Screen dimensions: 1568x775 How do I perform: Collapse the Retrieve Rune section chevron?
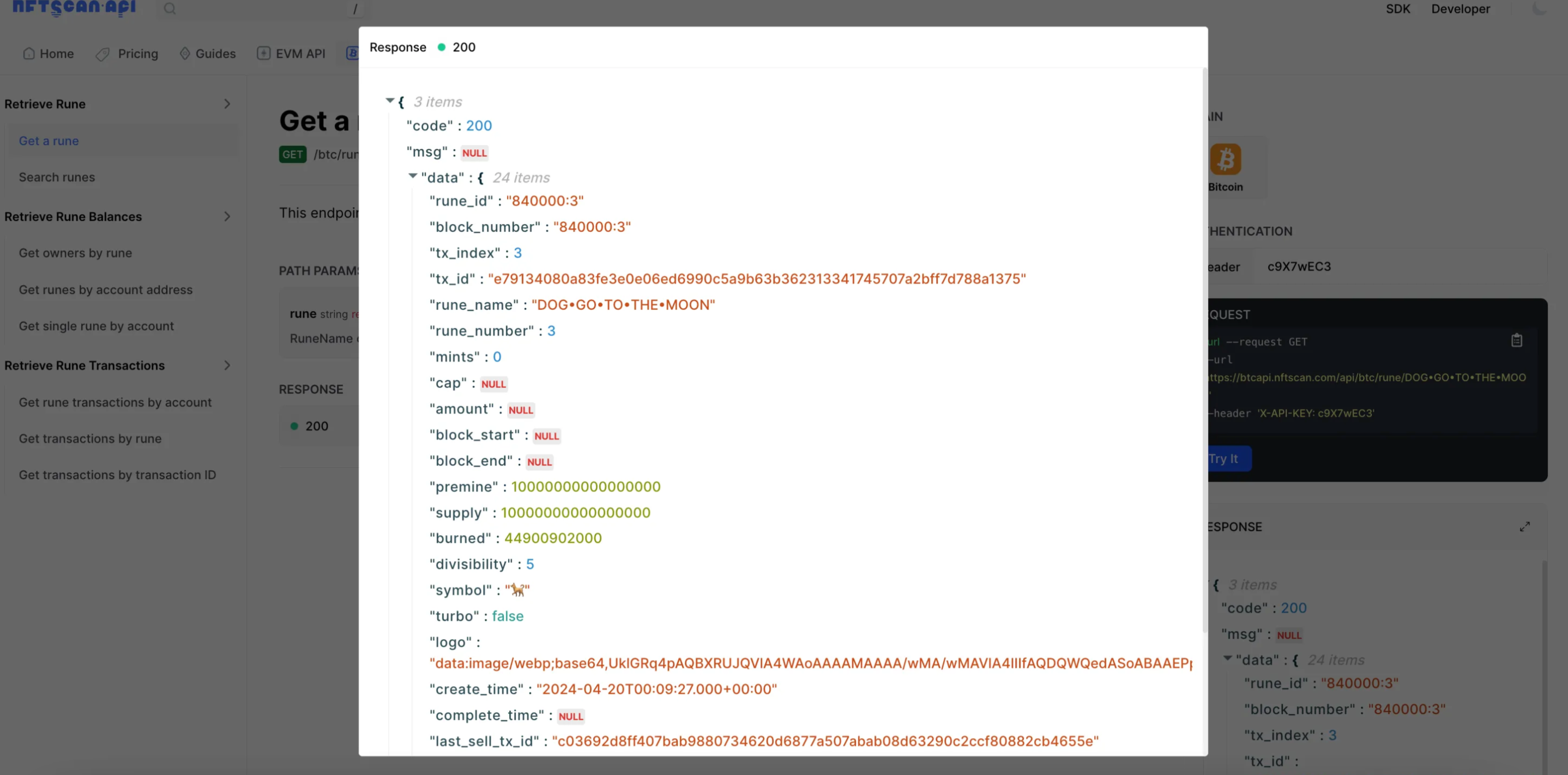click(227, 104)
